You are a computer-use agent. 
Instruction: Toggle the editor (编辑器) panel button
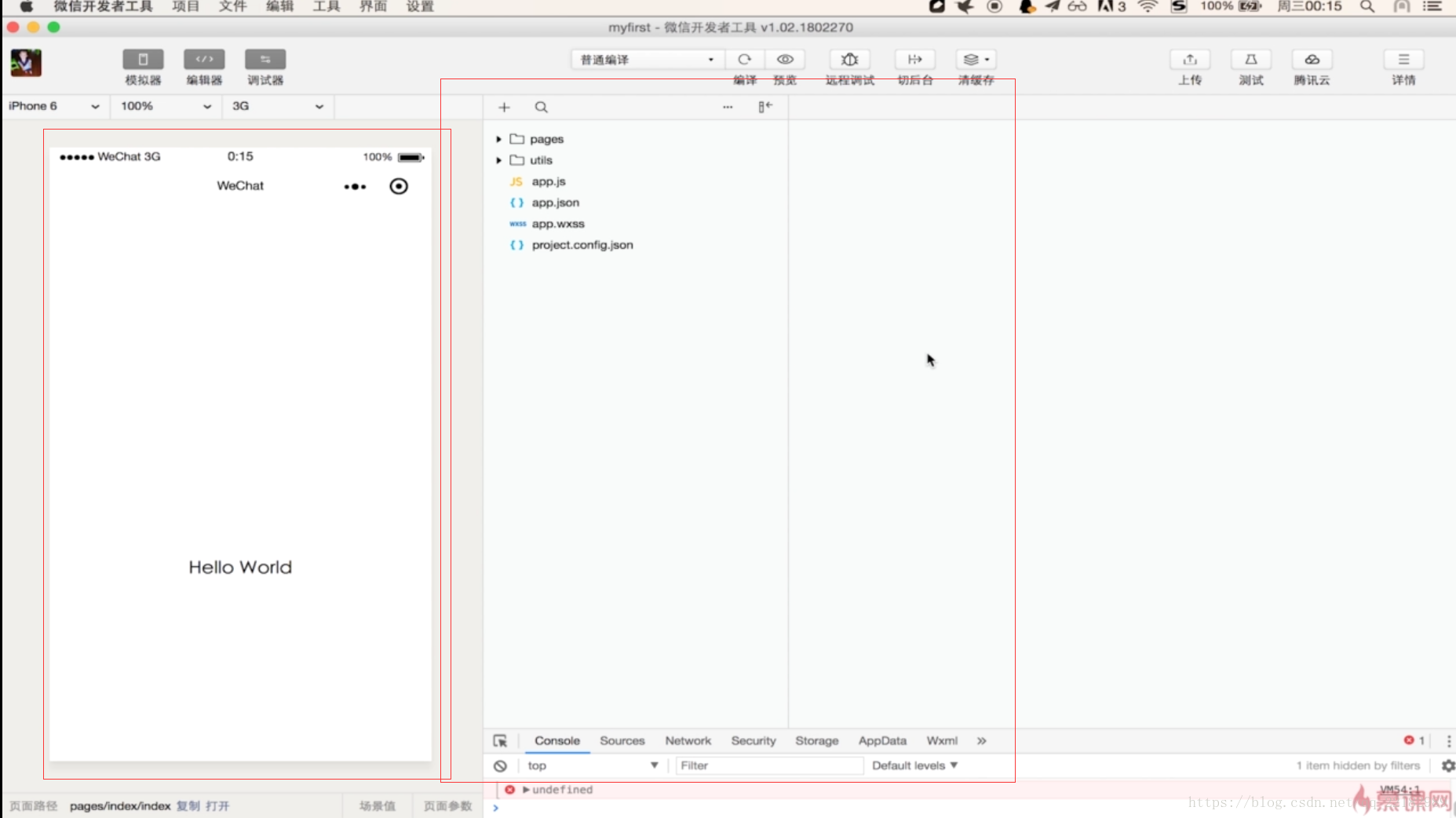coord(204,60)
